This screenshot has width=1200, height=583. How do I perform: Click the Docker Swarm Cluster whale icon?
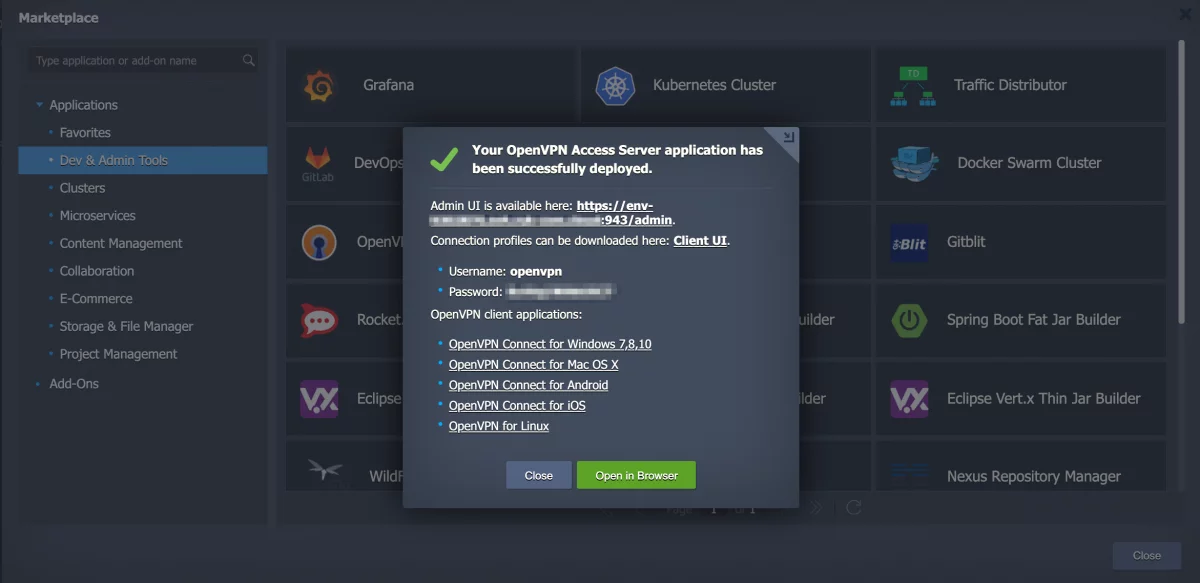[x=914, y=163]
